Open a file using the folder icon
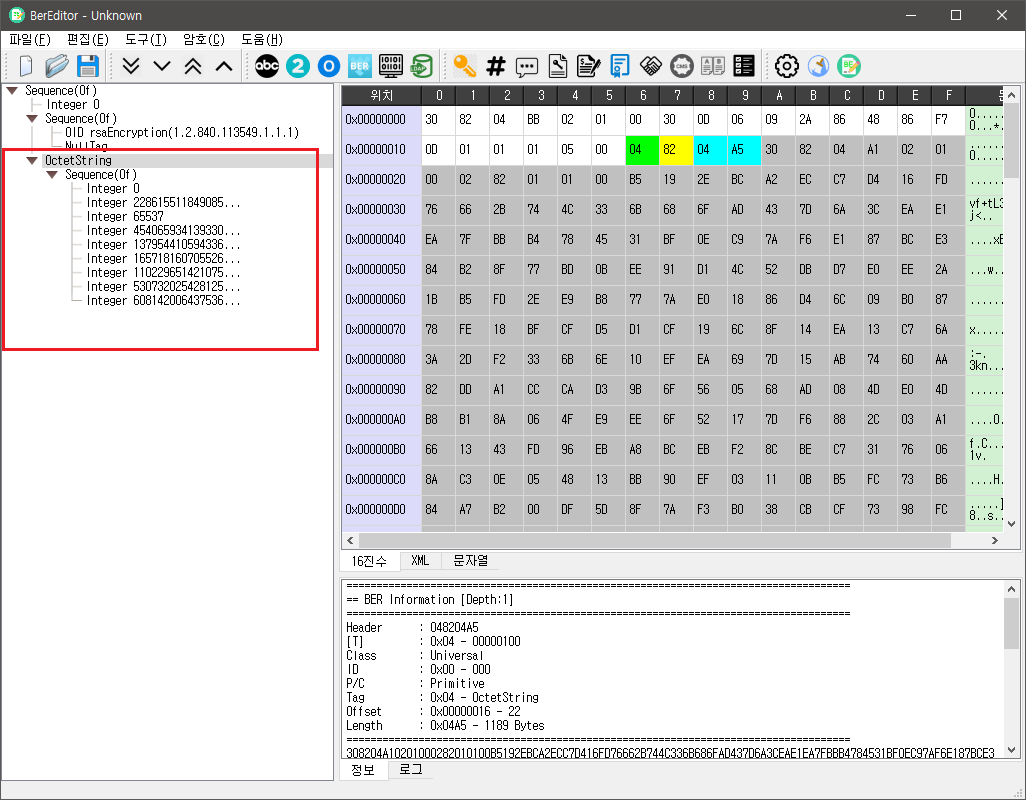 tap(57, 66)
